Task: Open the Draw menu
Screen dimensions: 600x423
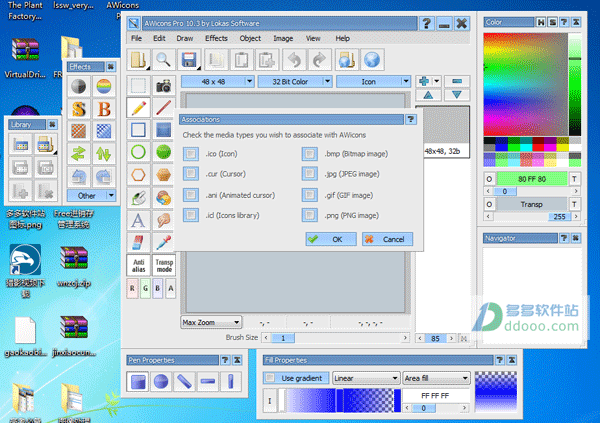Action: click(185, 38)
